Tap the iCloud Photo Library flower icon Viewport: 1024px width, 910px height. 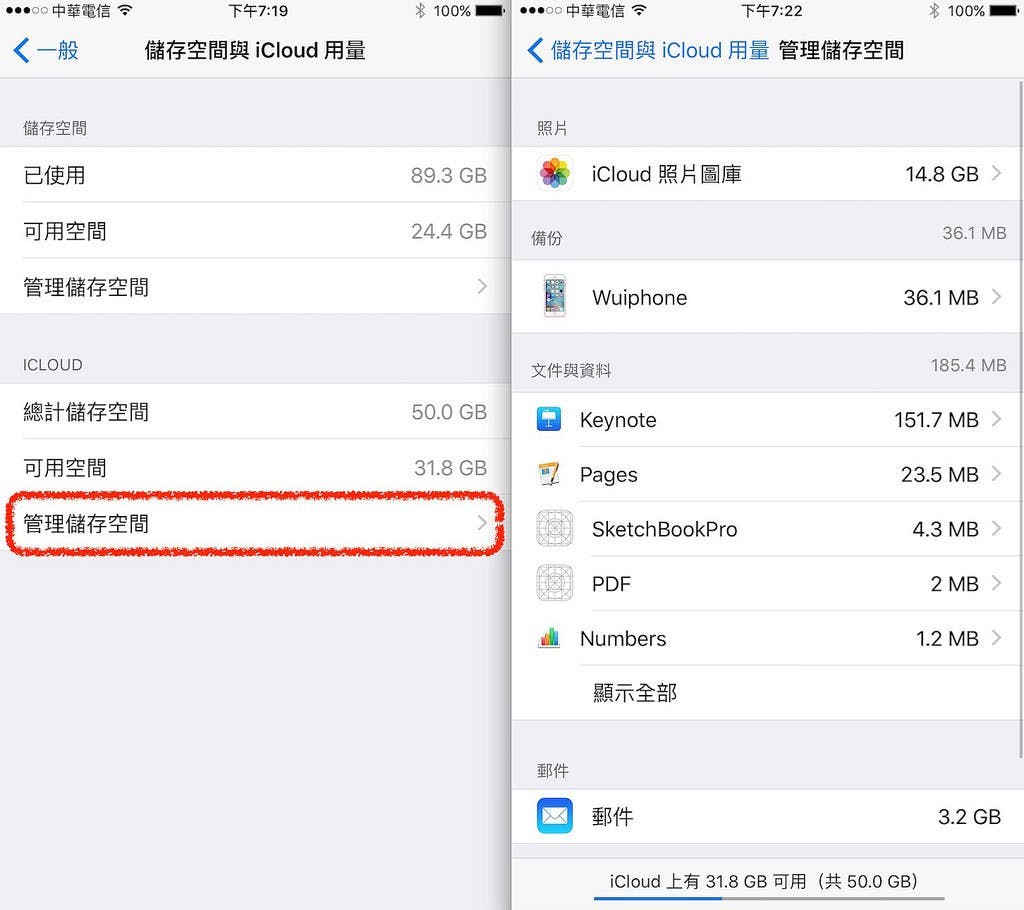tap(554, 174)
